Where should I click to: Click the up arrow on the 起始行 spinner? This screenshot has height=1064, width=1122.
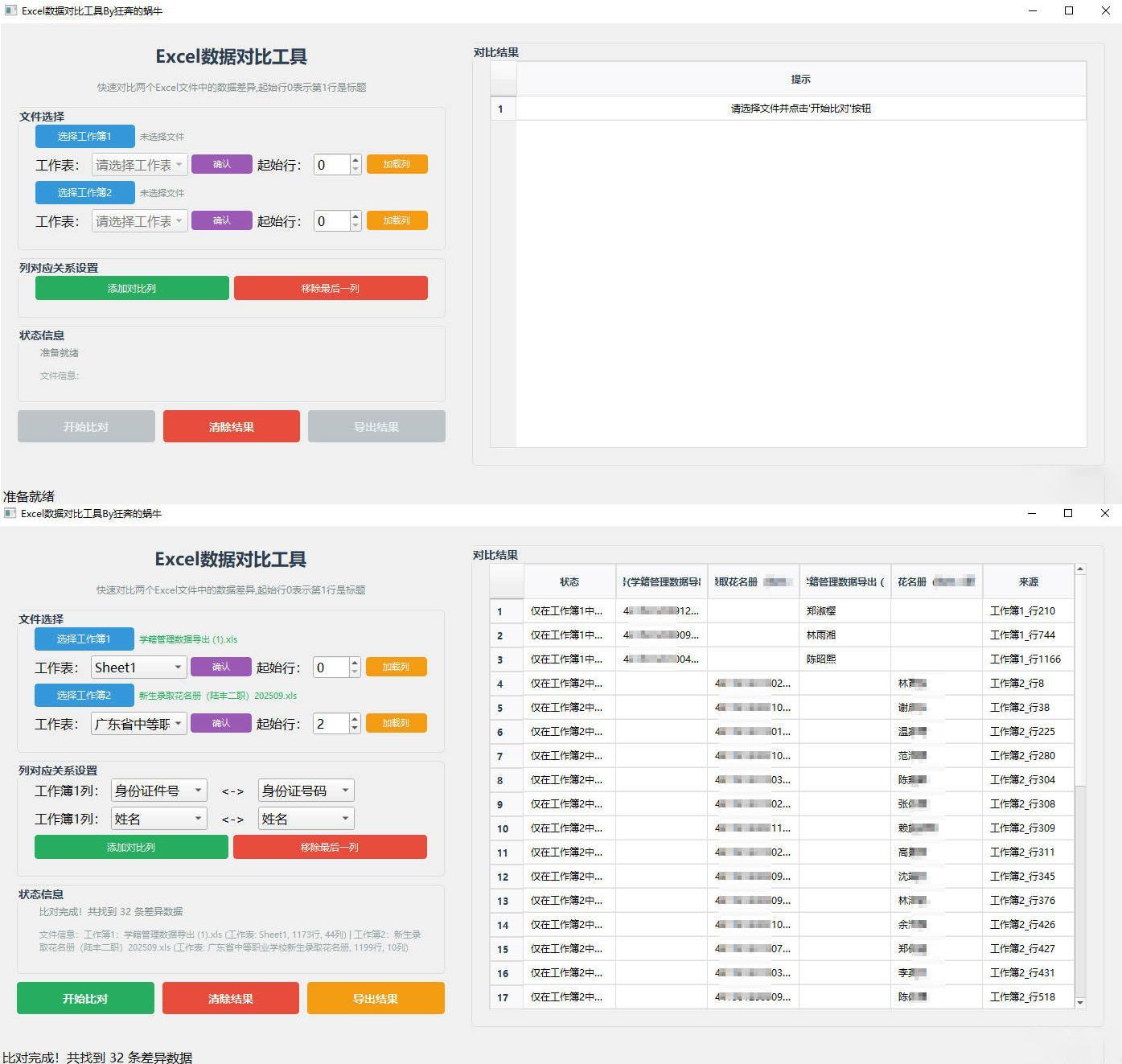(356, 718)
